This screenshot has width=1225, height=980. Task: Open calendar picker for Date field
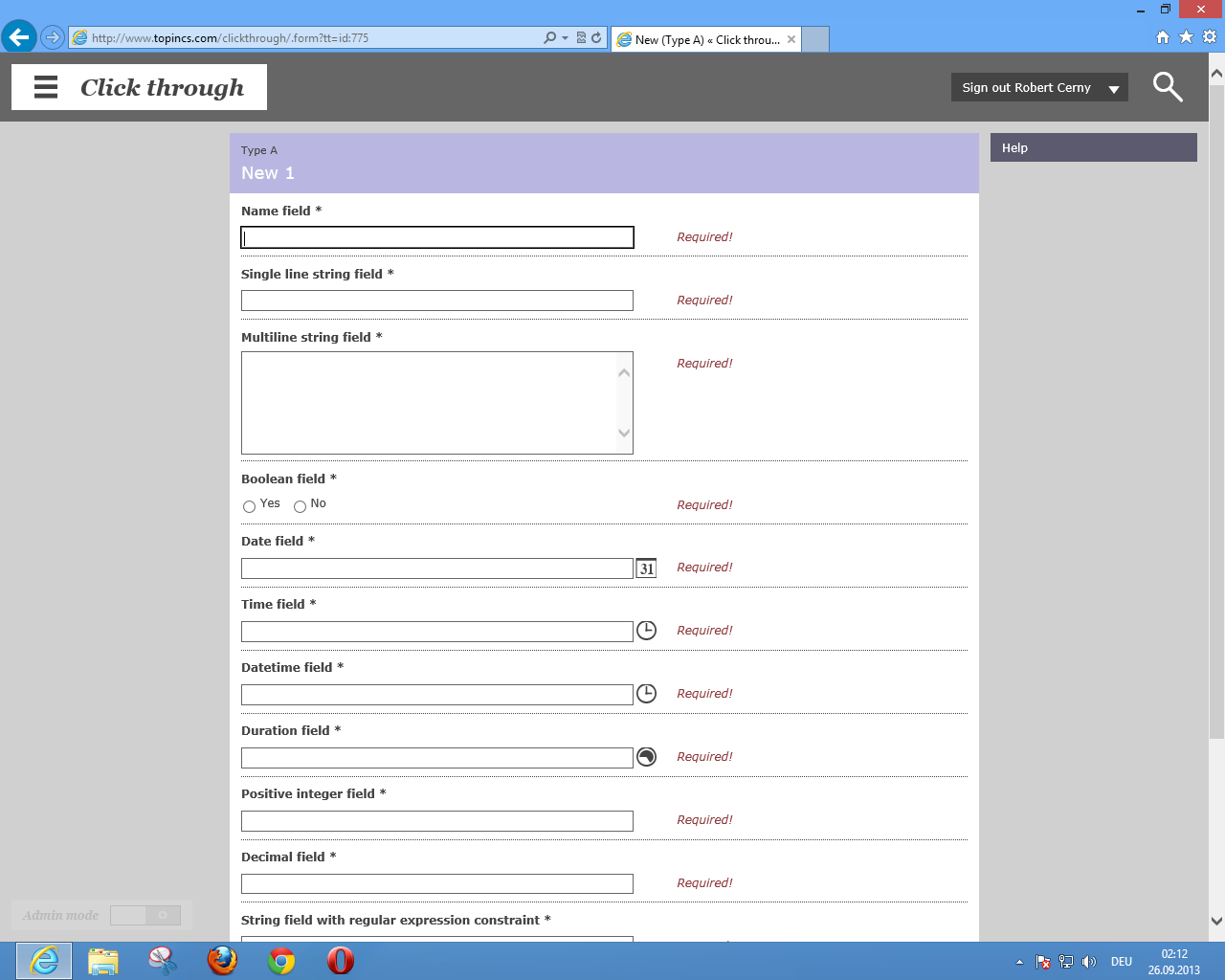[647, 568]
